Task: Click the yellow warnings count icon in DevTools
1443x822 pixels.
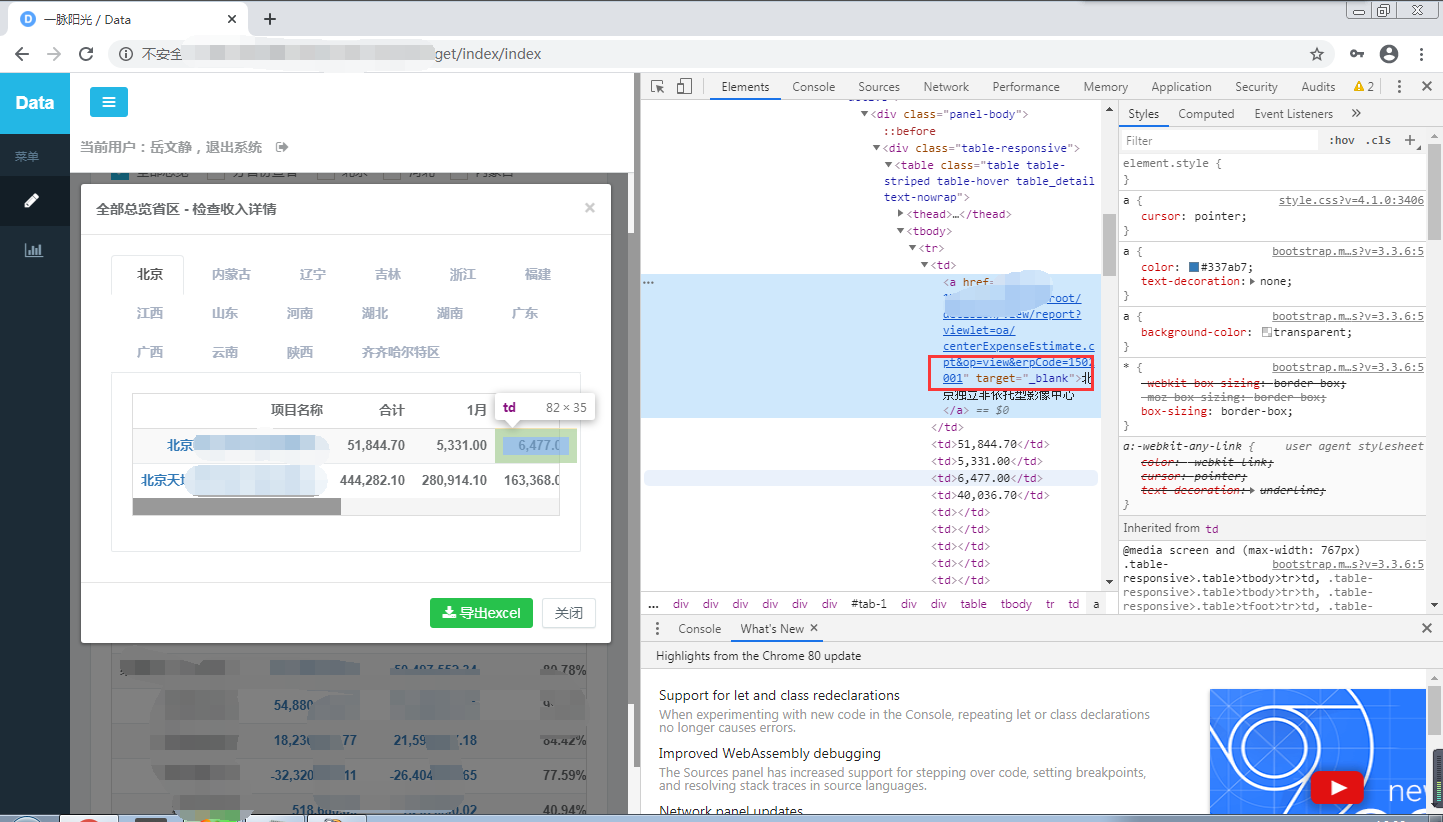Action: click(x=1364, y=87)
